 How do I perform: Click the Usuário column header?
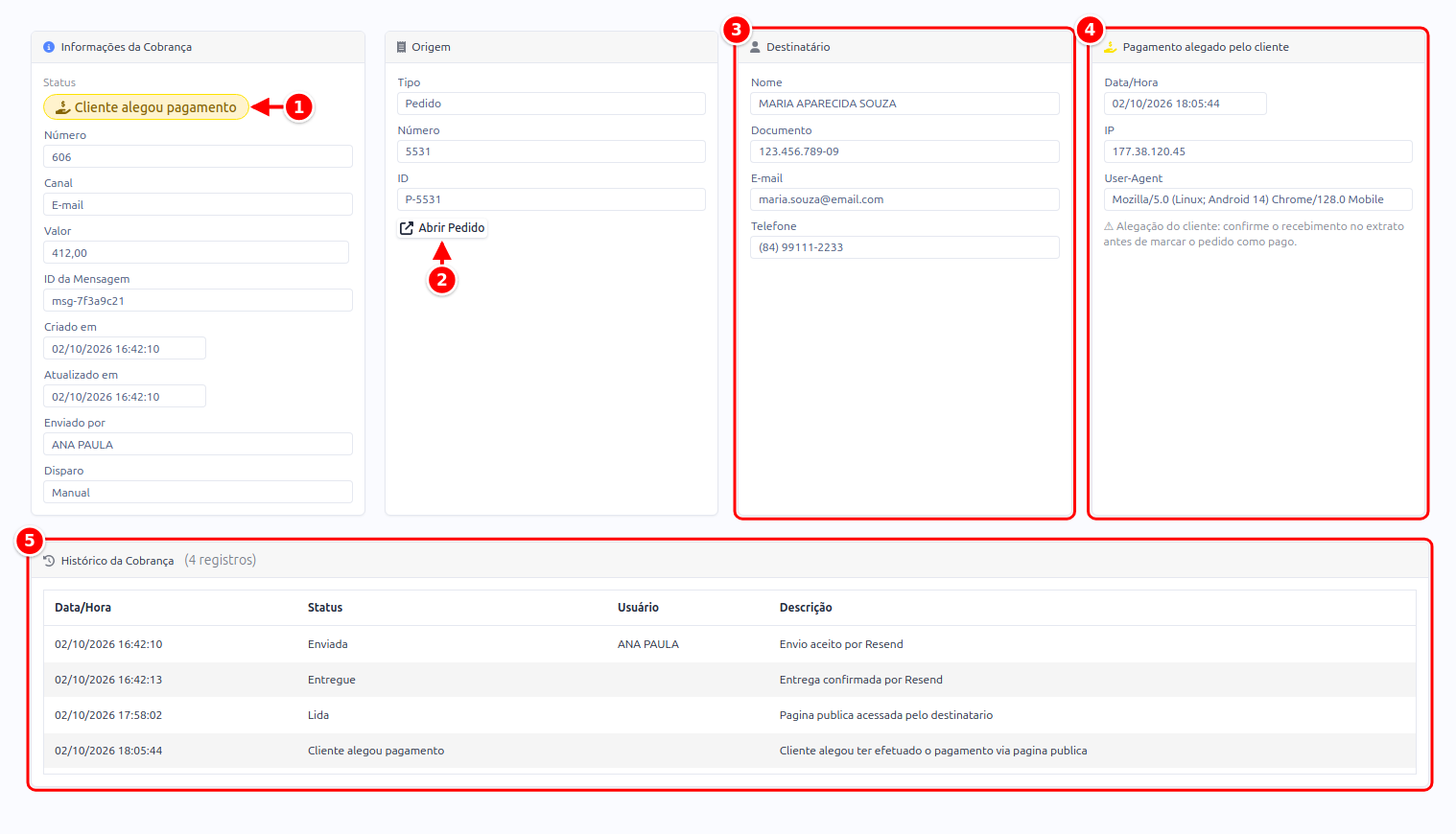tap(638, 608)
